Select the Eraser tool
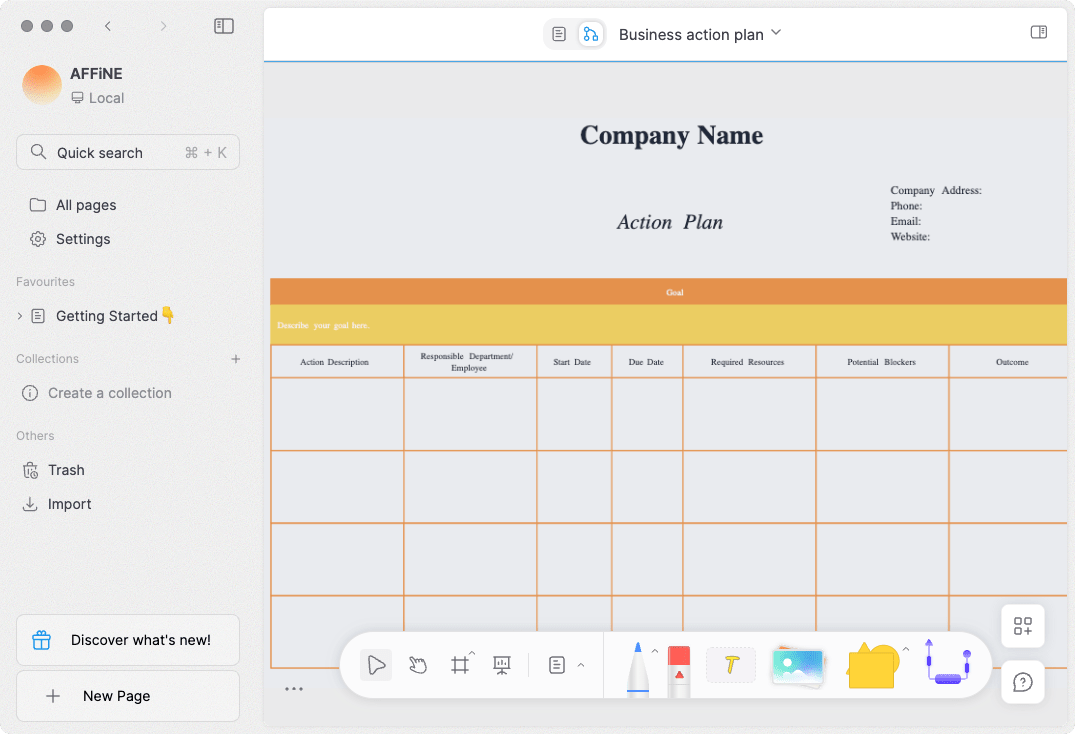 point(679,664)
